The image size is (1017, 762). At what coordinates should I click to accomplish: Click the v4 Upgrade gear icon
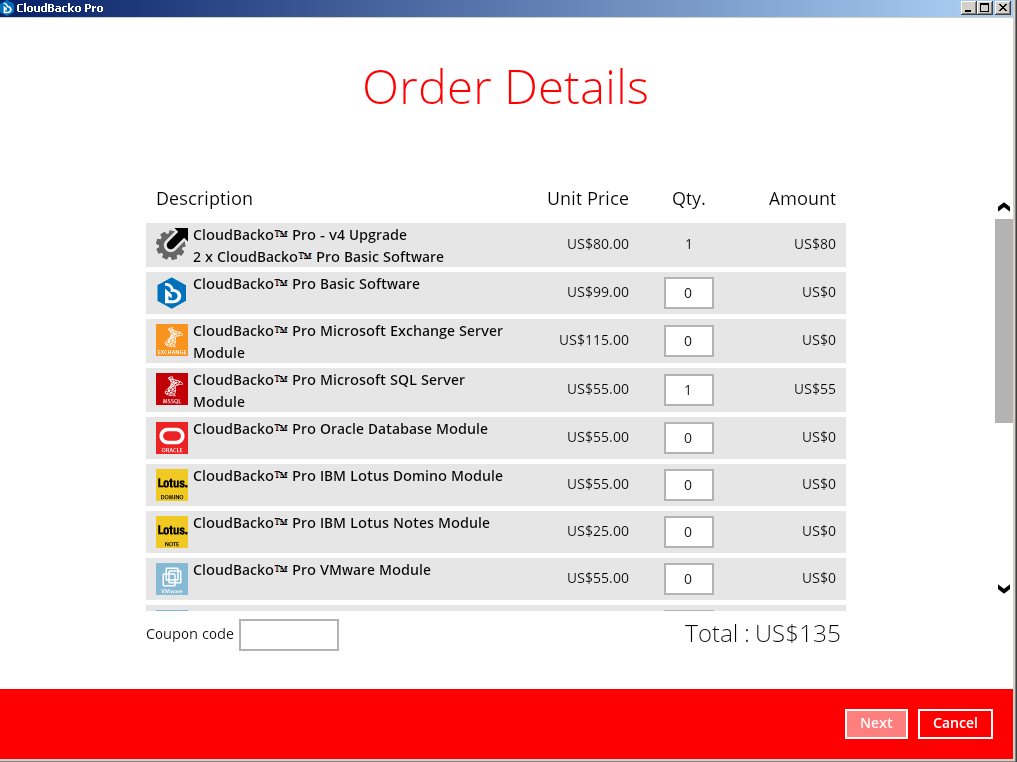[172, 244]
